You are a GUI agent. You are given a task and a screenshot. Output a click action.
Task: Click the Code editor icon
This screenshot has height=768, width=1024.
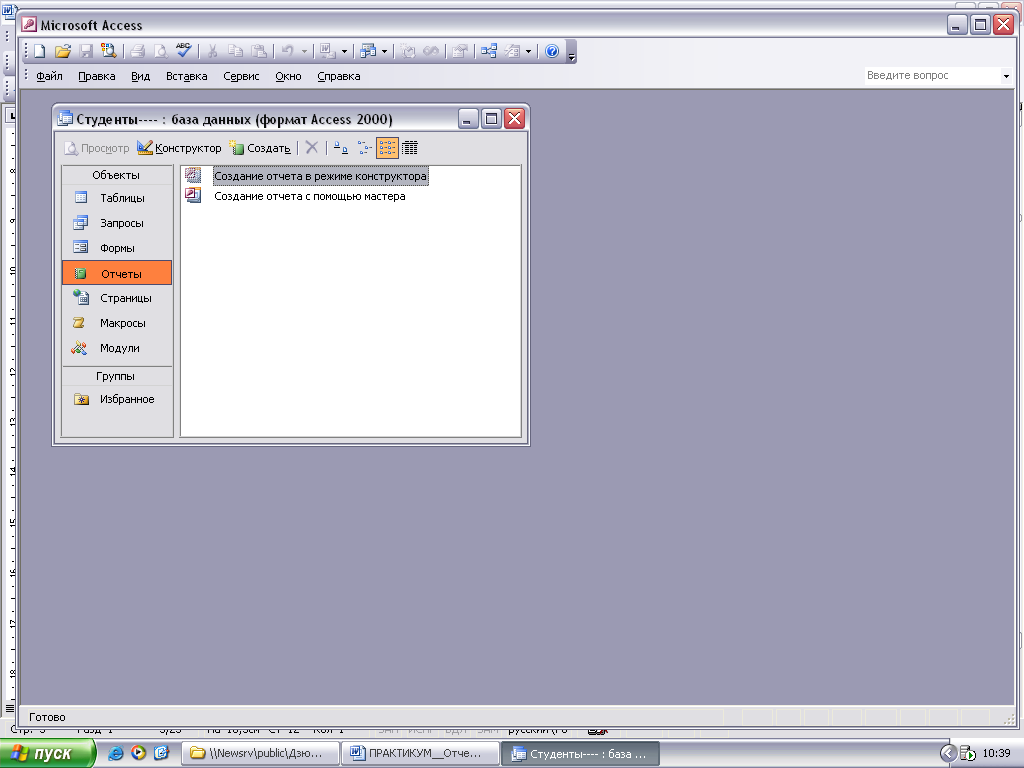tap(408, 51)
